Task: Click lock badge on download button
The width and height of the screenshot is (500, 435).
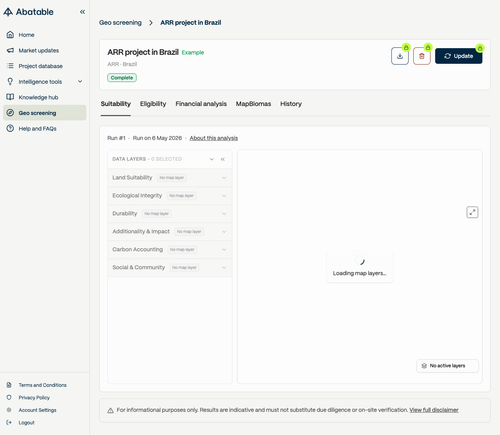Action: 406,48
